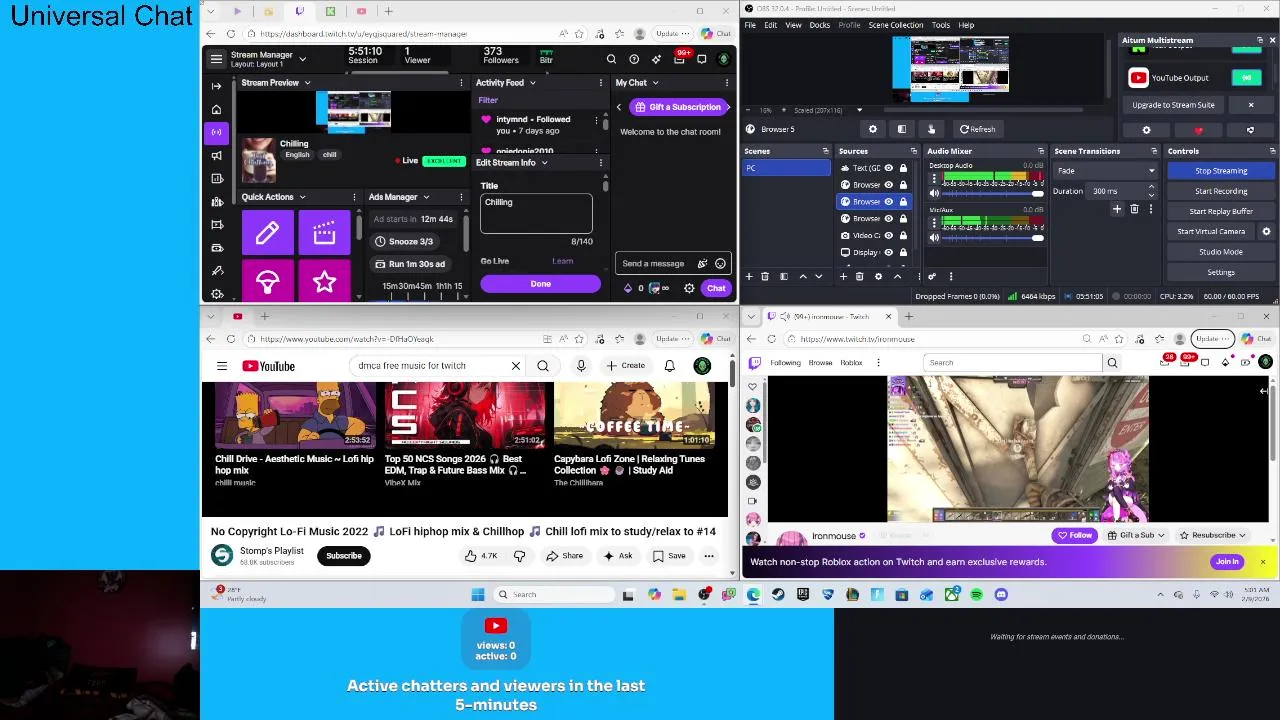Expand Edit Stream Info panel dropdown
Viewport: 1280px width, 720px height.
click(x=544, y=163)
